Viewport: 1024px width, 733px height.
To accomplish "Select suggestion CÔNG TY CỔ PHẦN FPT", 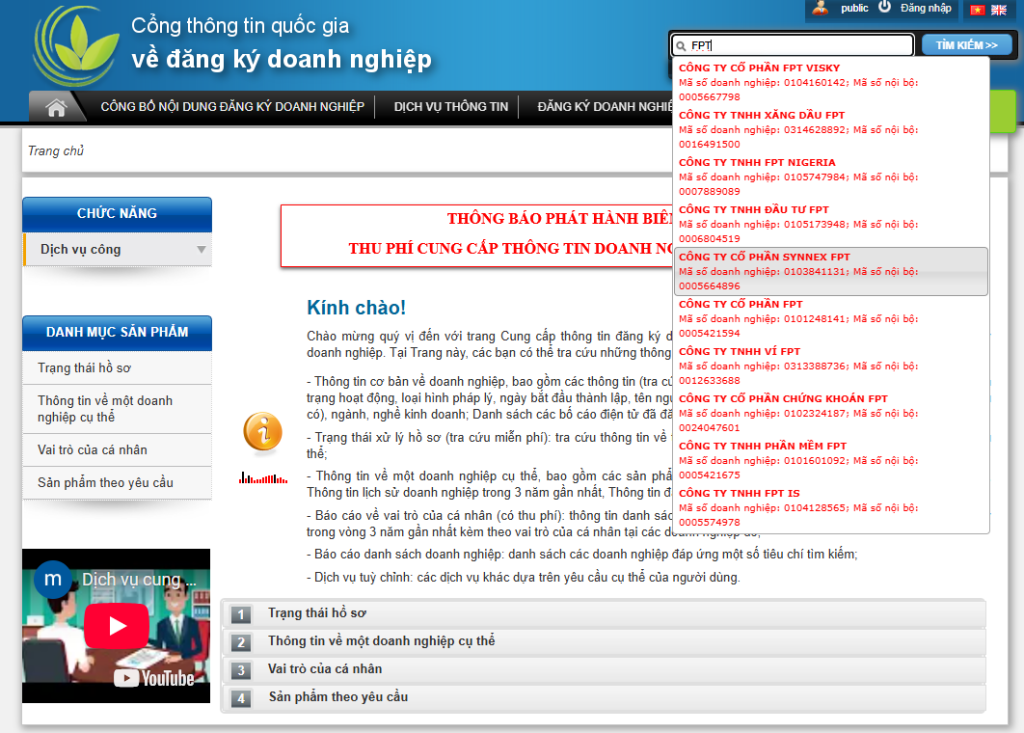I will [831, 318].
